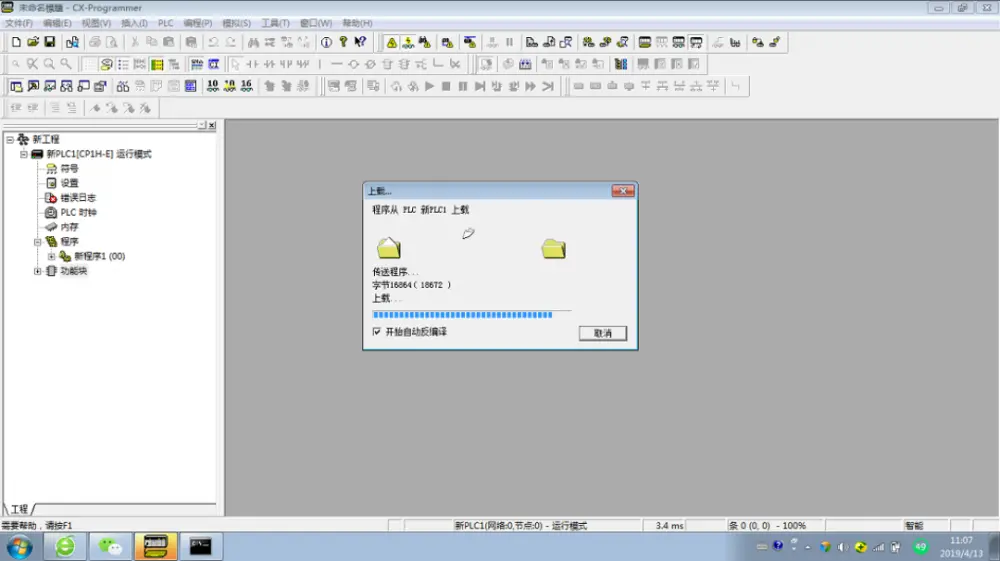Viewport: 1000px width, 561px height.
Task: Open the 帮助(H) menu
Action: pos(357,23)
